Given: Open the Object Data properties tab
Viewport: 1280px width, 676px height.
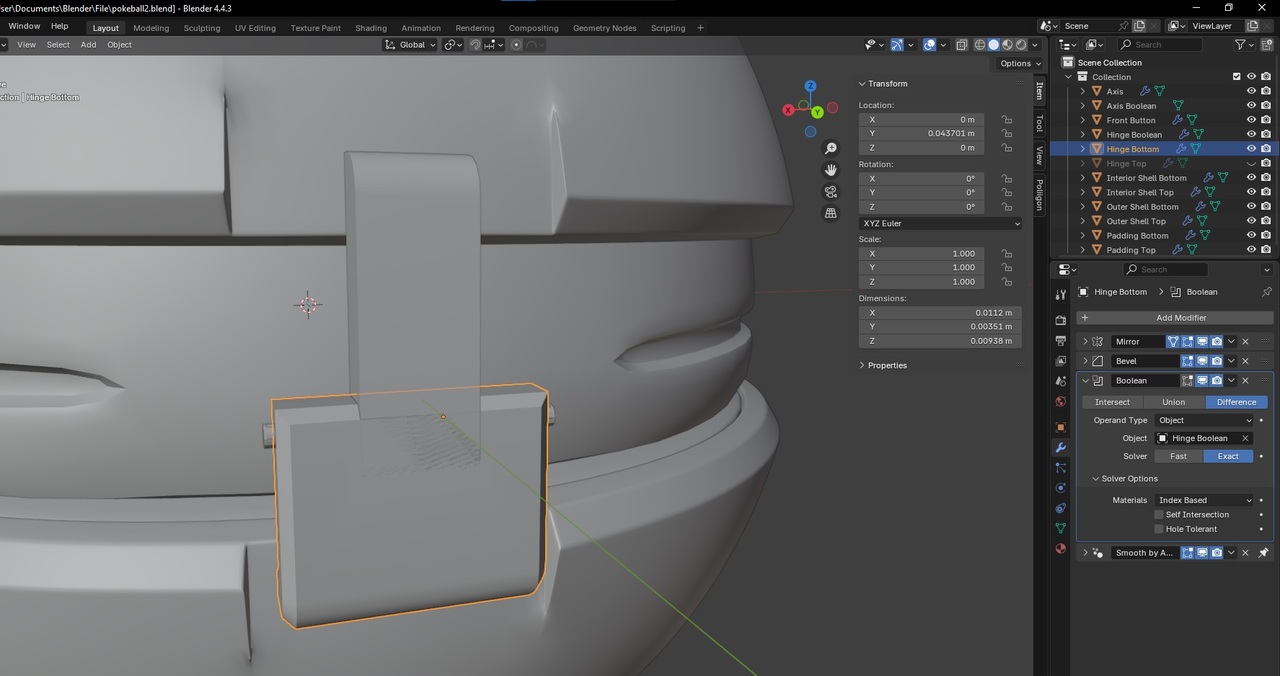Looking at the screenshot, I should (1061, 528).
